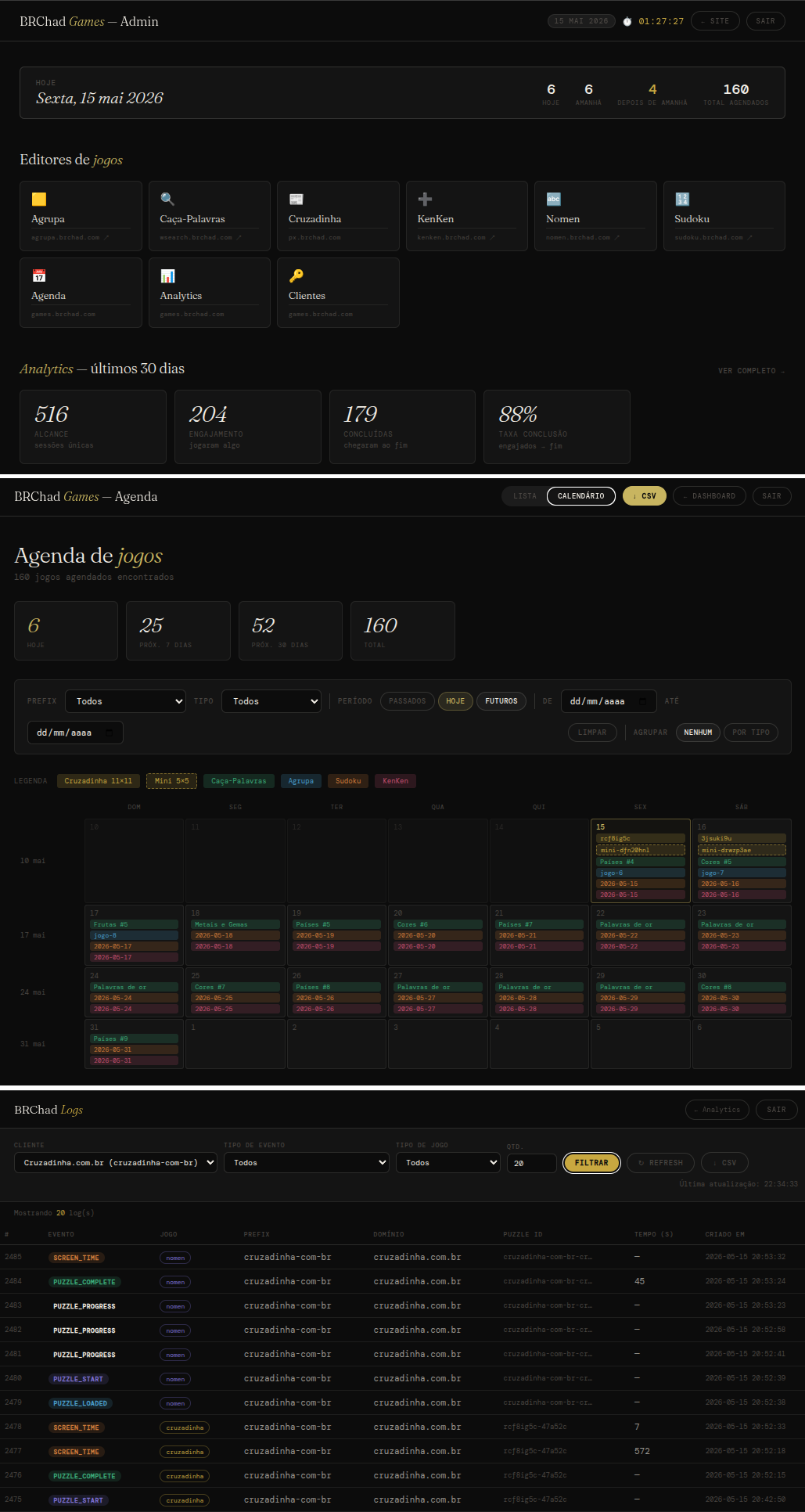The image size is (805, 1512).
Task: Open the Nomen abc icon
Action: click(553, 199)
